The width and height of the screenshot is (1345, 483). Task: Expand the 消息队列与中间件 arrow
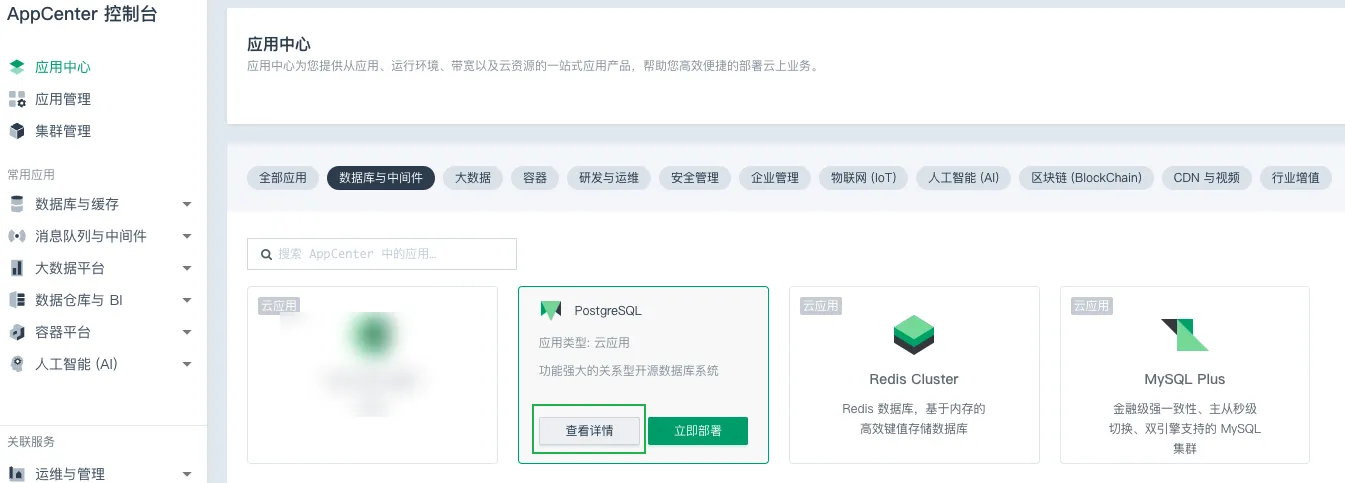pos(187,236)
